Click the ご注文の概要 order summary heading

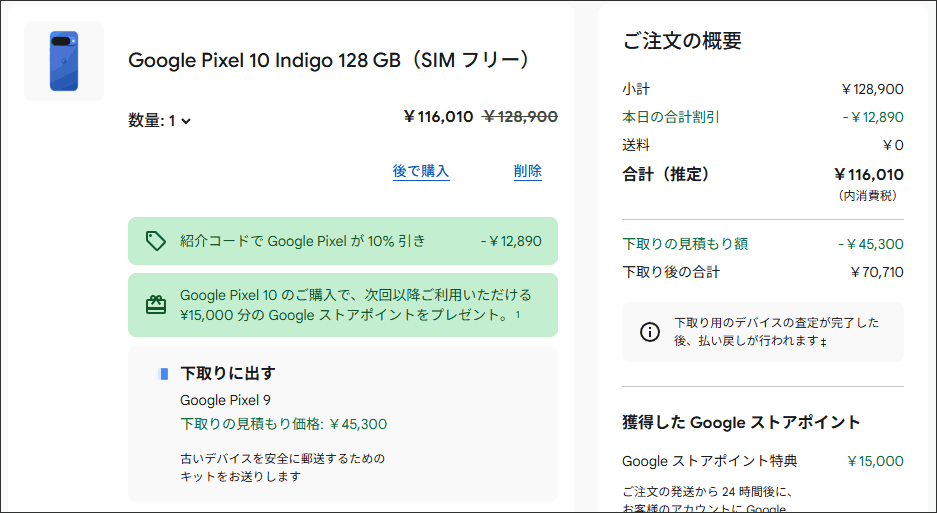pyautogui.click(x=682, y=41)
